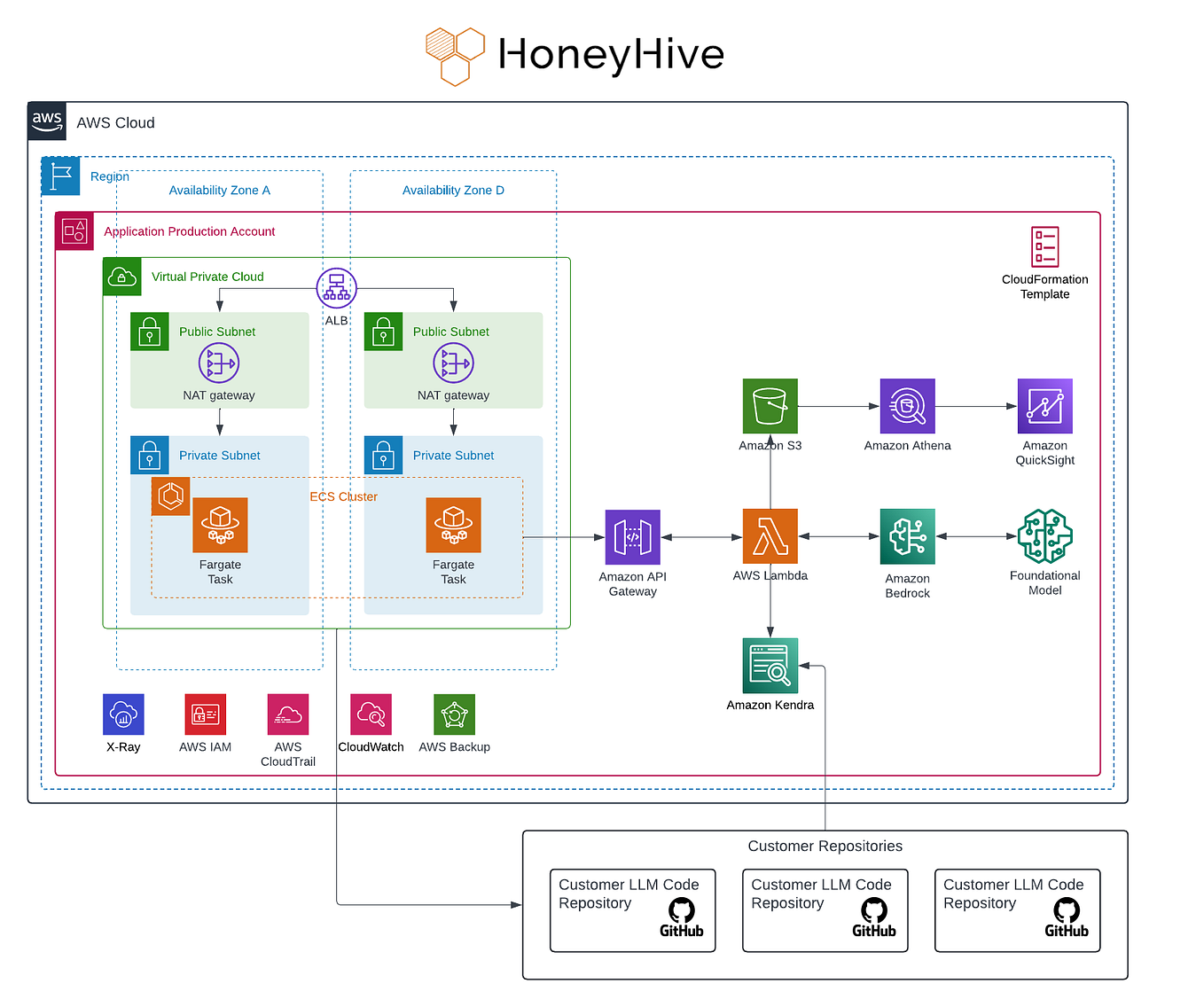Select the Foundational Model icon
Viewport: 1204px width, 1007px height.
pyautogui.click(x=1044, y=537)
